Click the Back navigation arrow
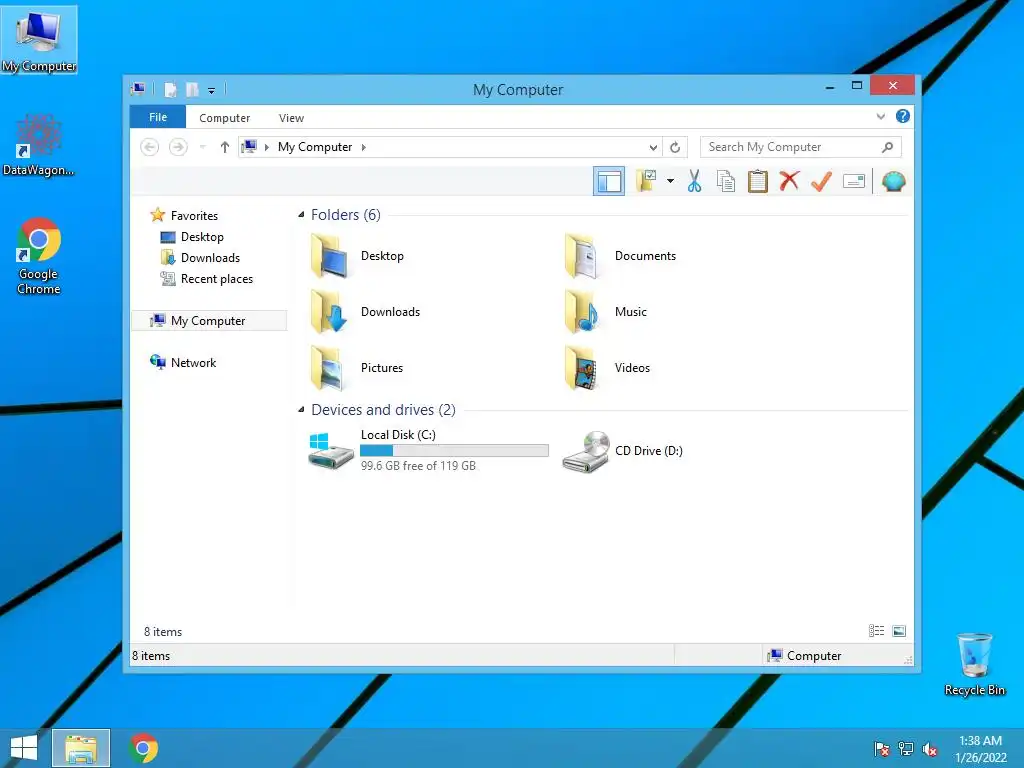This screenshot has width=1024, height=768. tap(150, 147)
